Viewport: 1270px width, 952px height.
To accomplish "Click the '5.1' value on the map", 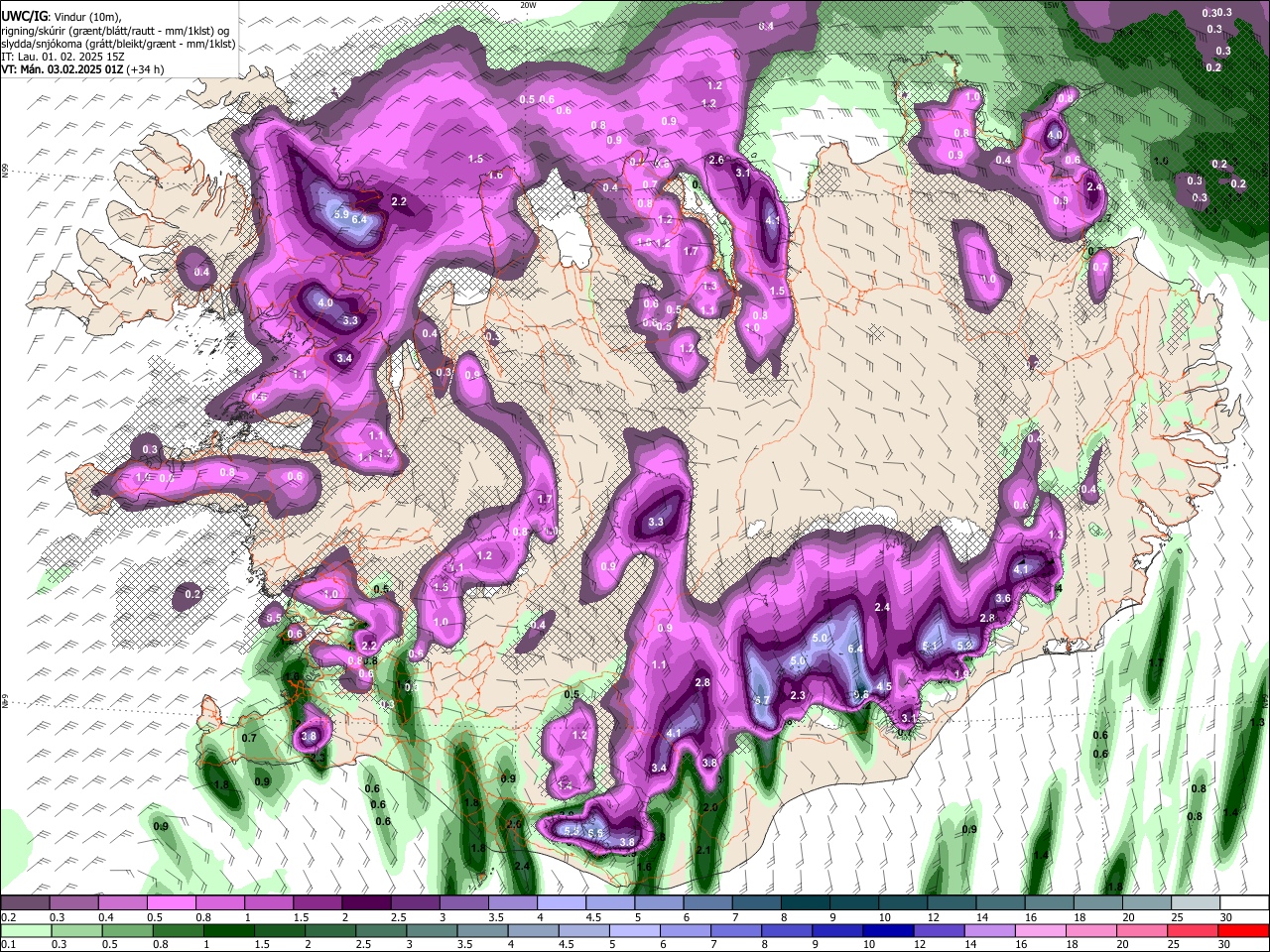I will 930,647.
